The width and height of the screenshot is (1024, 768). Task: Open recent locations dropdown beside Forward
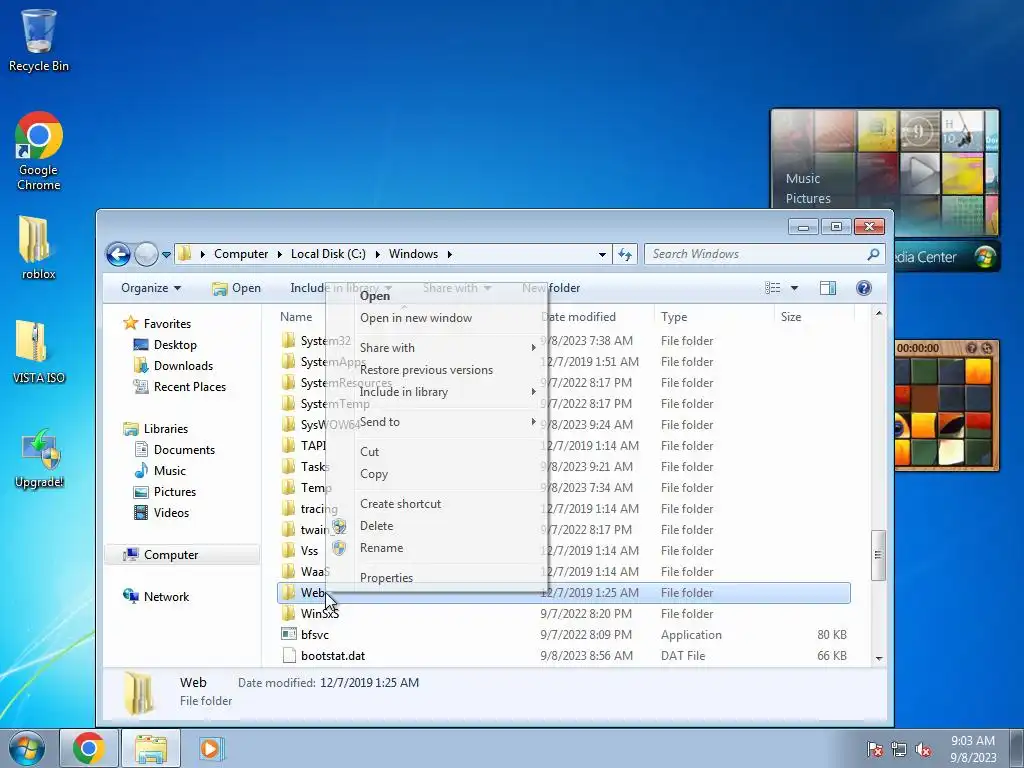tap(166, 255)
